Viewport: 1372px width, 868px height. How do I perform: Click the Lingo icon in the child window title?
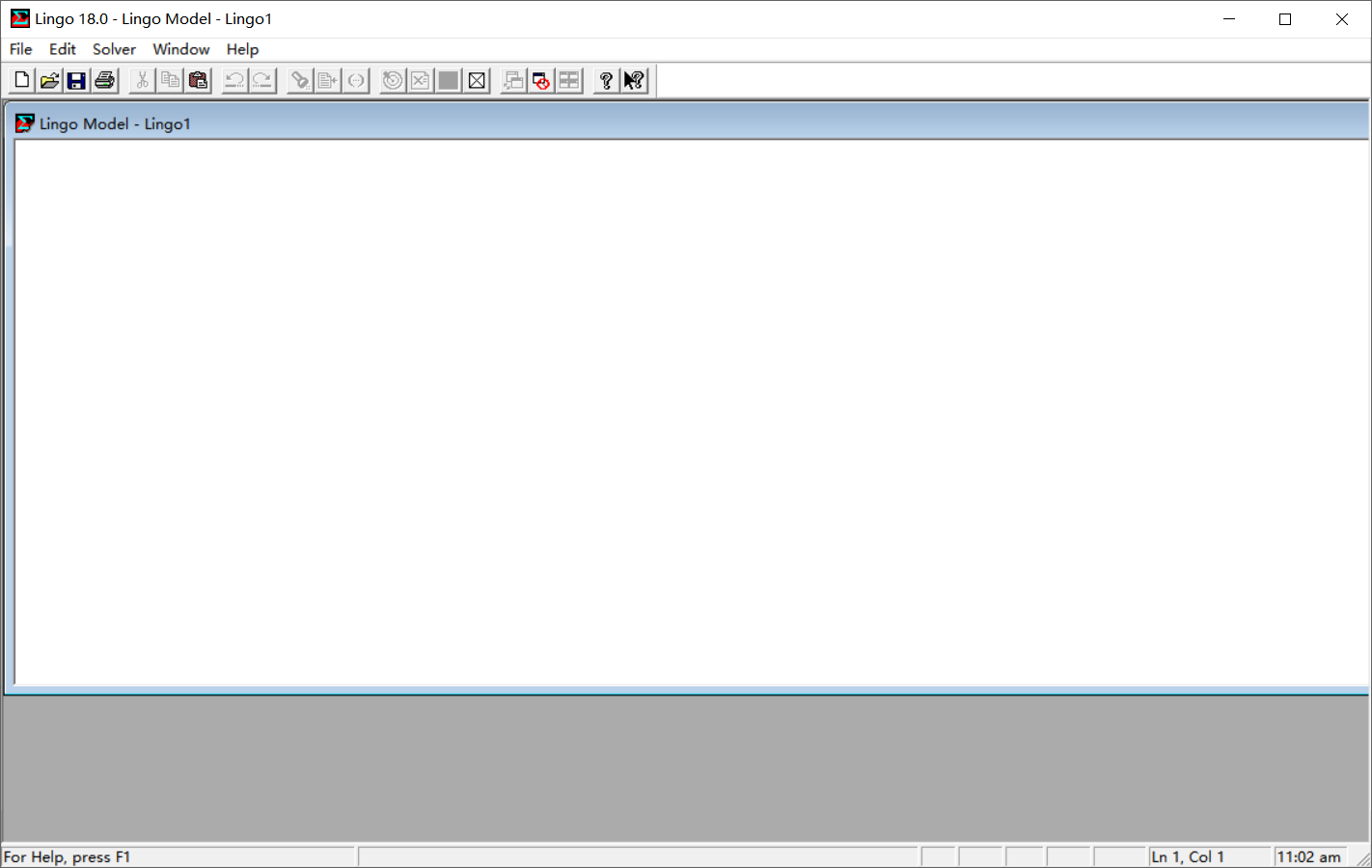pos(25,123)
